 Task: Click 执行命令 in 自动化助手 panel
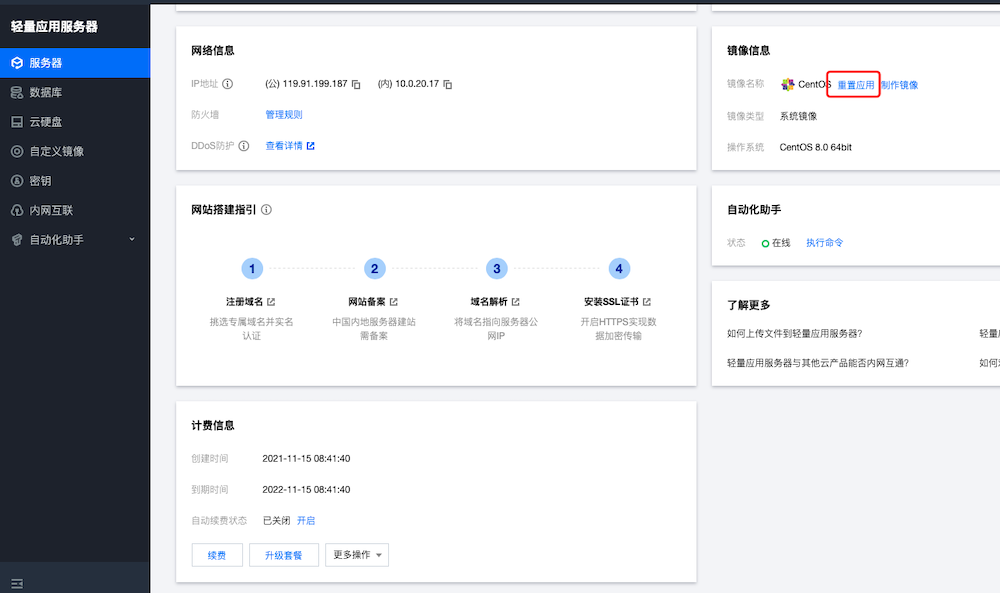[x=826, y=242]
